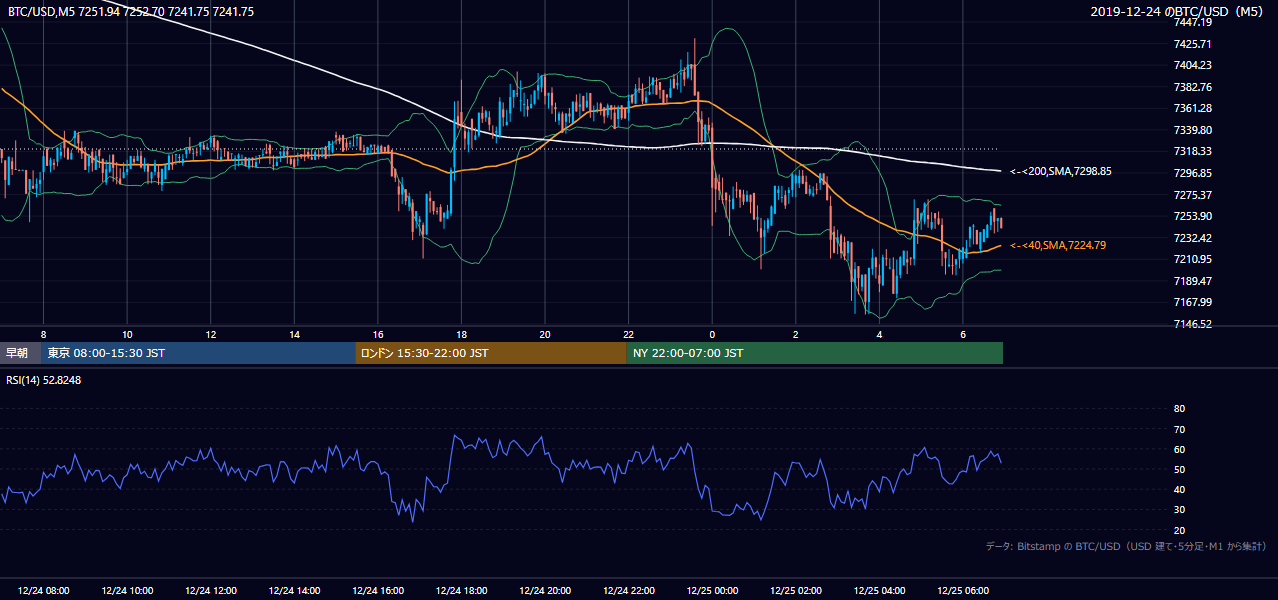Click price axis label 7189.47

click(1192, 281)
